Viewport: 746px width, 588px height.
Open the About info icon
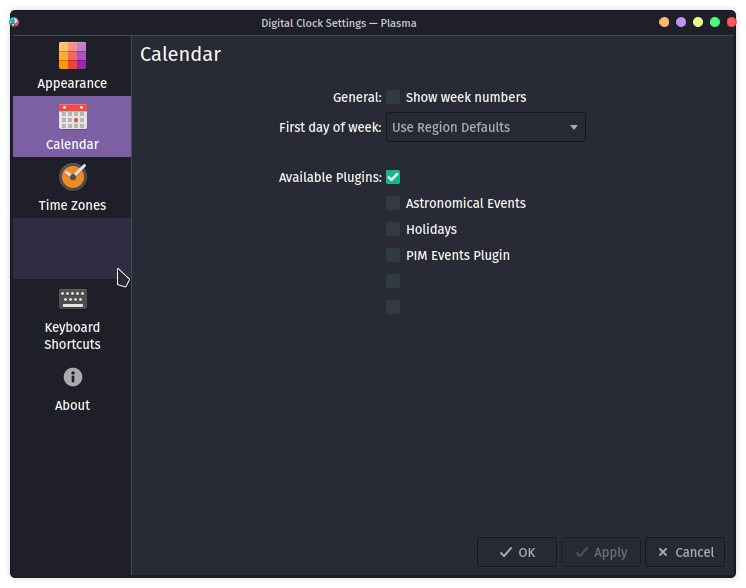(x=73, y=377)
